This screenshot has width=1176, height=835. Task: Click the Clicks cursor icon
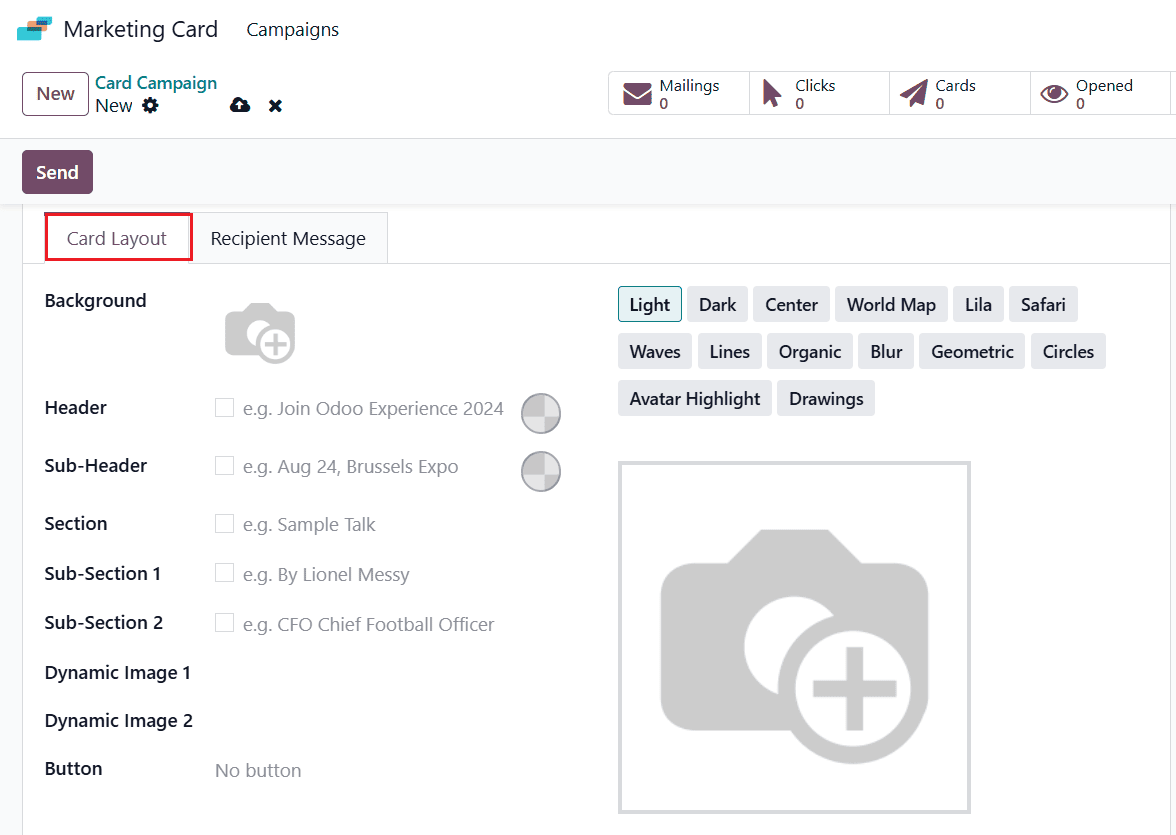pos(772,94)
